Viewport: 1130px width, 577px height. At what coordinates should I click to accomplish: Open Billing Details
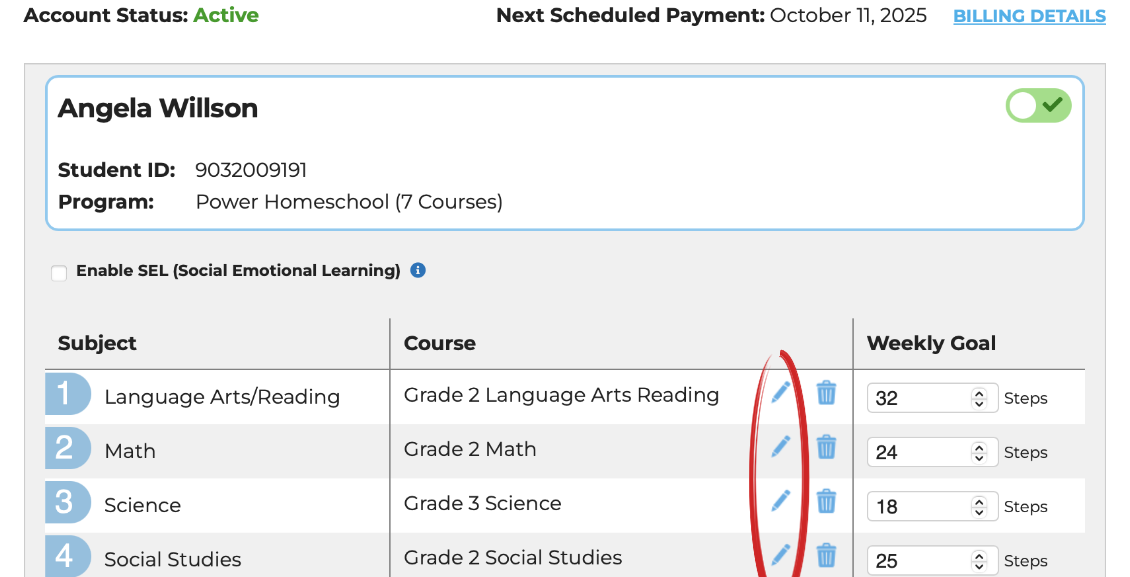coord(1028,15)
